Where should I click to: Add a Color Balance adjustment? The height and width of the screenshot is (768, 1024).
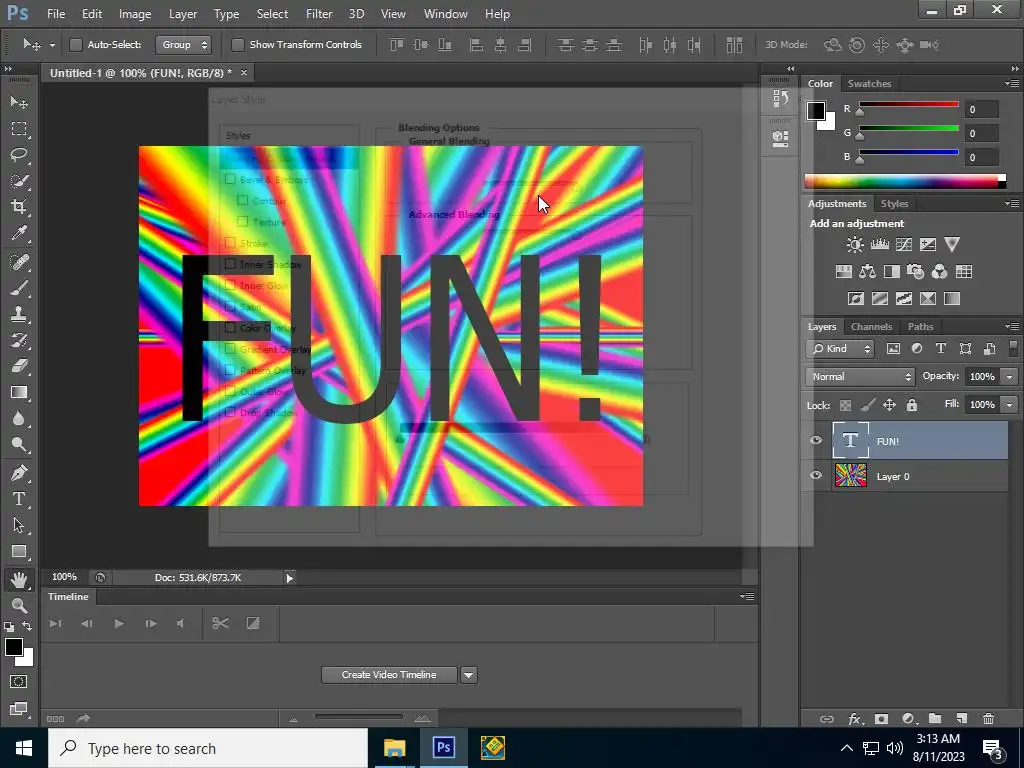click(x=867, y=272)
